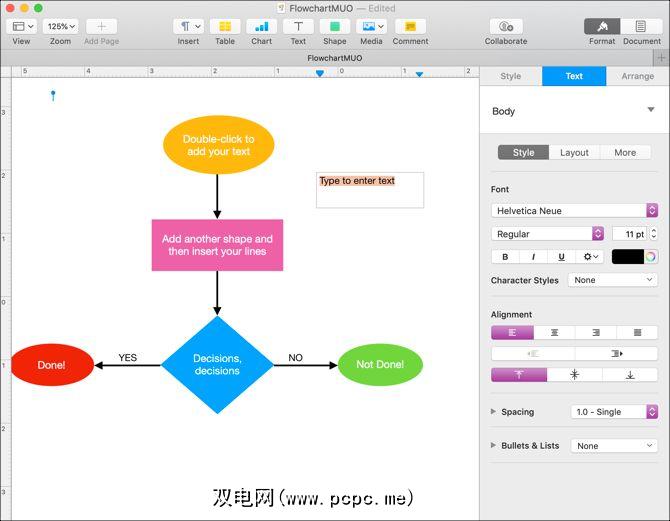
Task: Expand the Spacing section triangle
Action: (x=493, y=412)
